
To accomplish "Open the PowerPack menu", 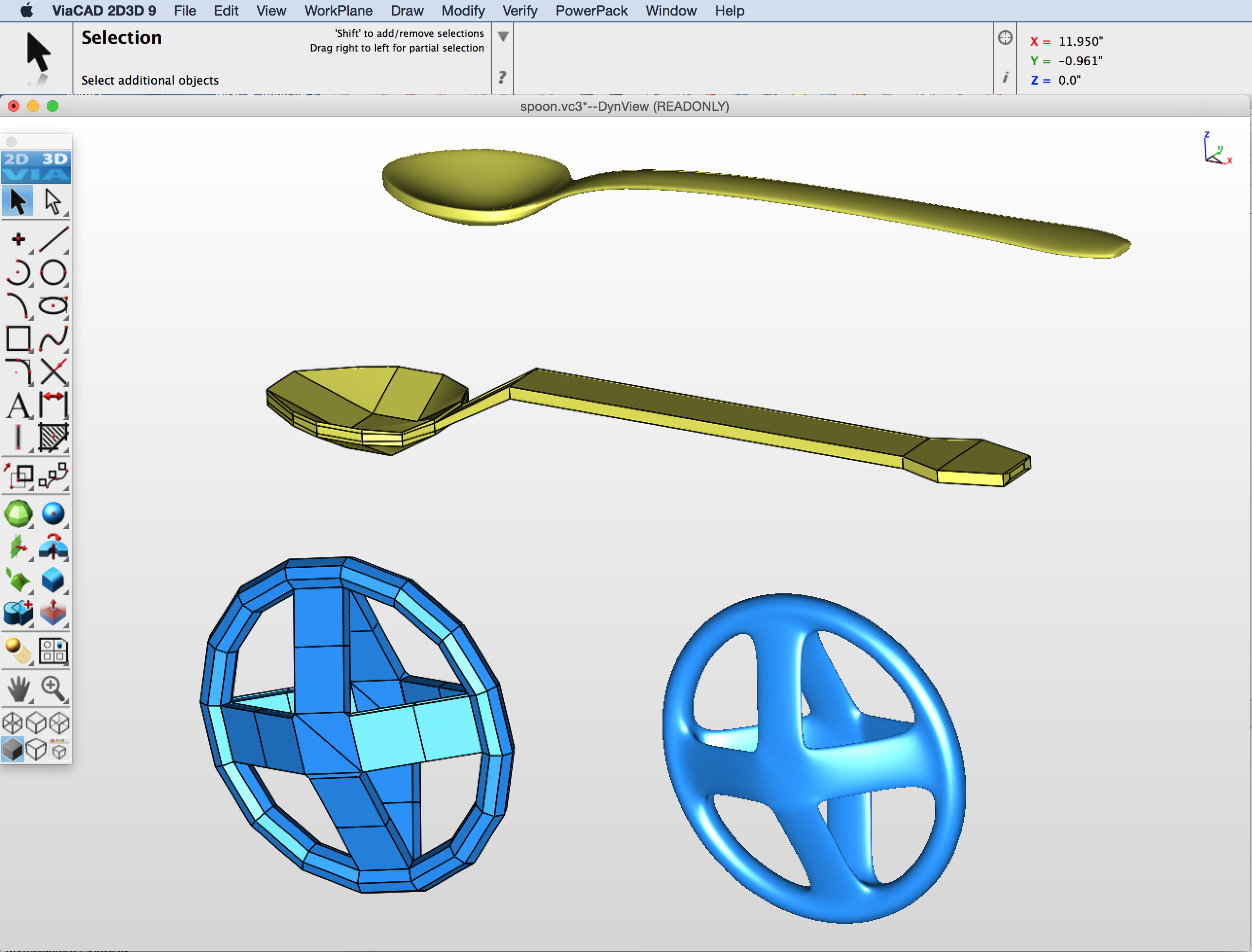I will coord(591,10).
